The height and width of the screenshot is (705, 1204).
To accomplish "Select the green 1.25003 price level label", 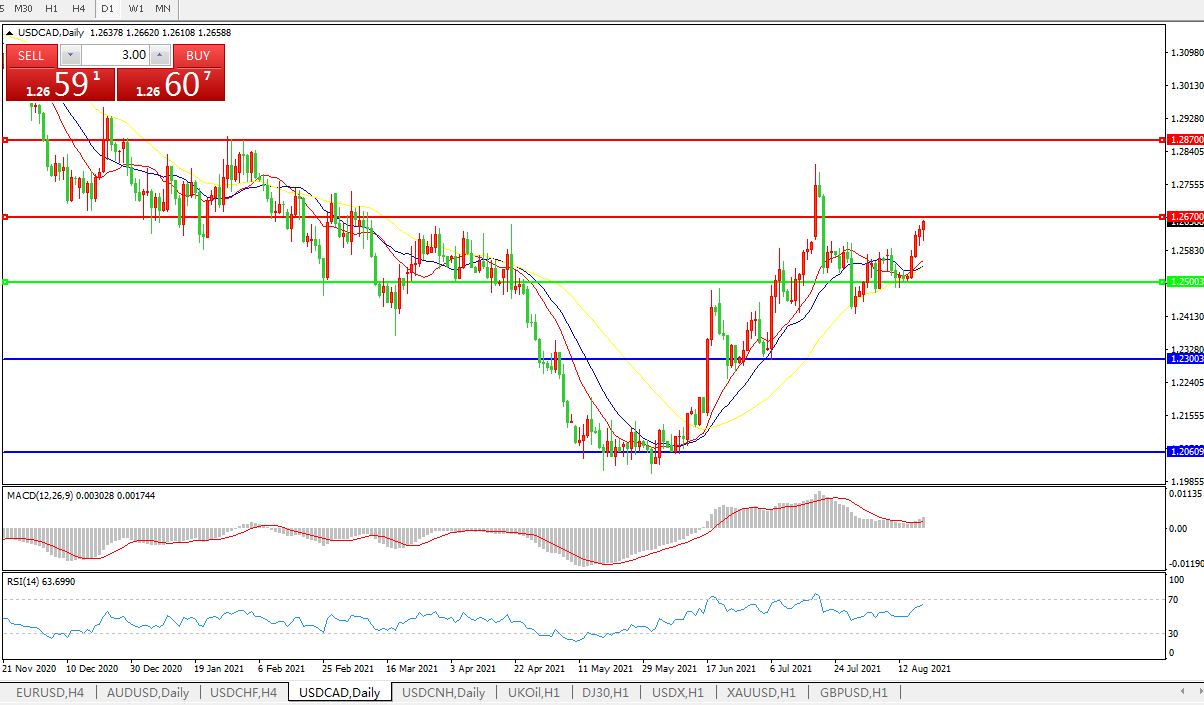I will pos(1185,282).
